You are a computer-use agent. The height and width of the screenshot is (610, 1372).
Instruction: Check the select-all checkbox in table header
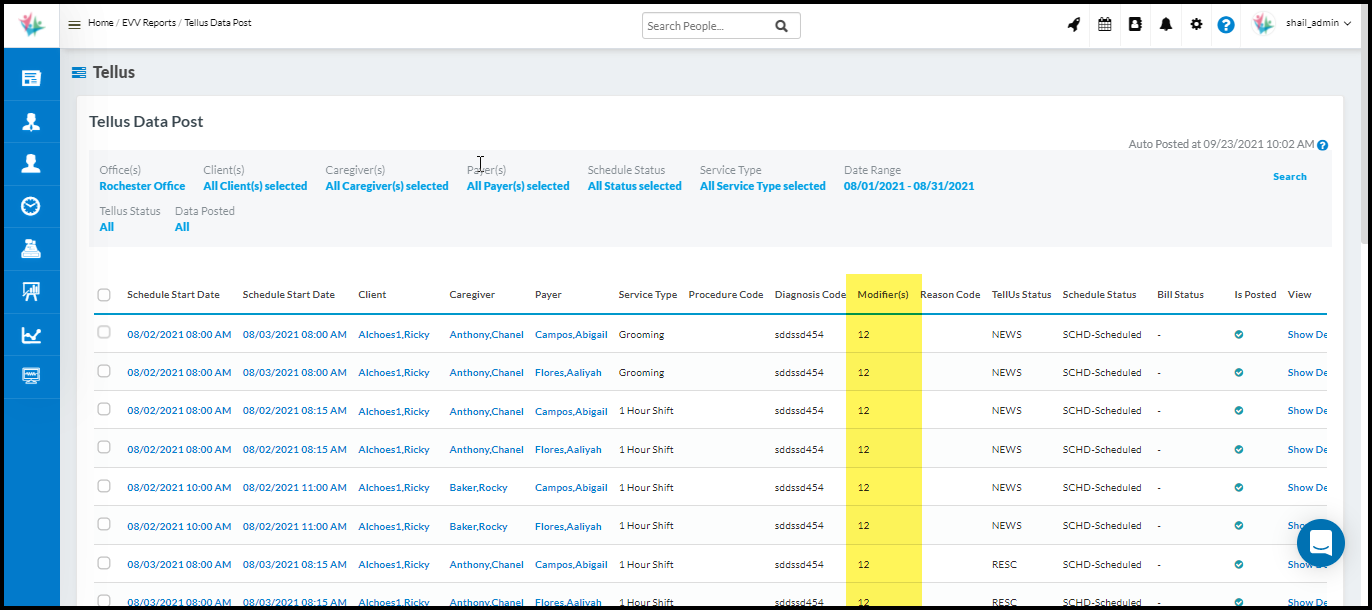click(104, 295)
